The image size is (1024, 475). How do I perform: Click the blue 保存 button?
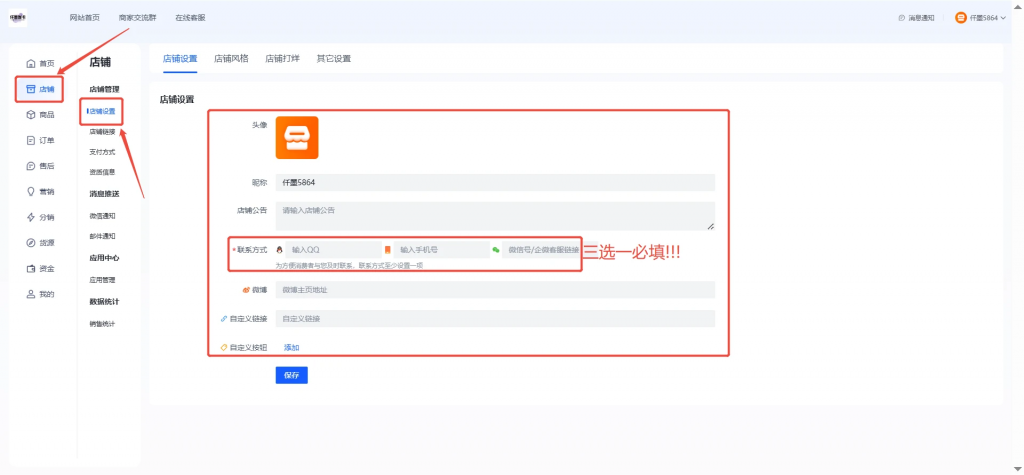291,375
